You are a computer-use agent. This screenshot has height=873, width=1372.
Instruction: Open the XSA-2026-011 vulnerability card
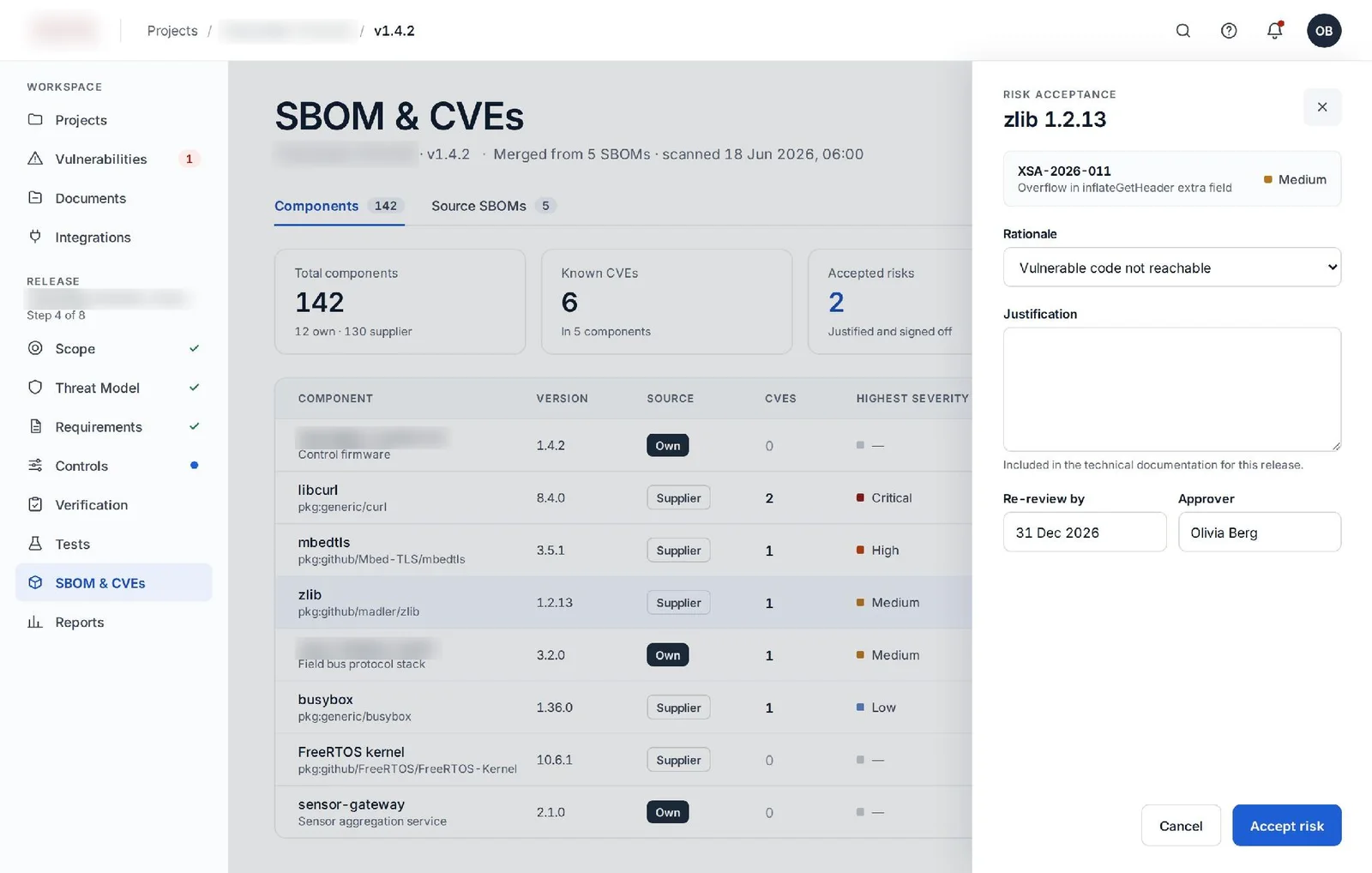1171,179
